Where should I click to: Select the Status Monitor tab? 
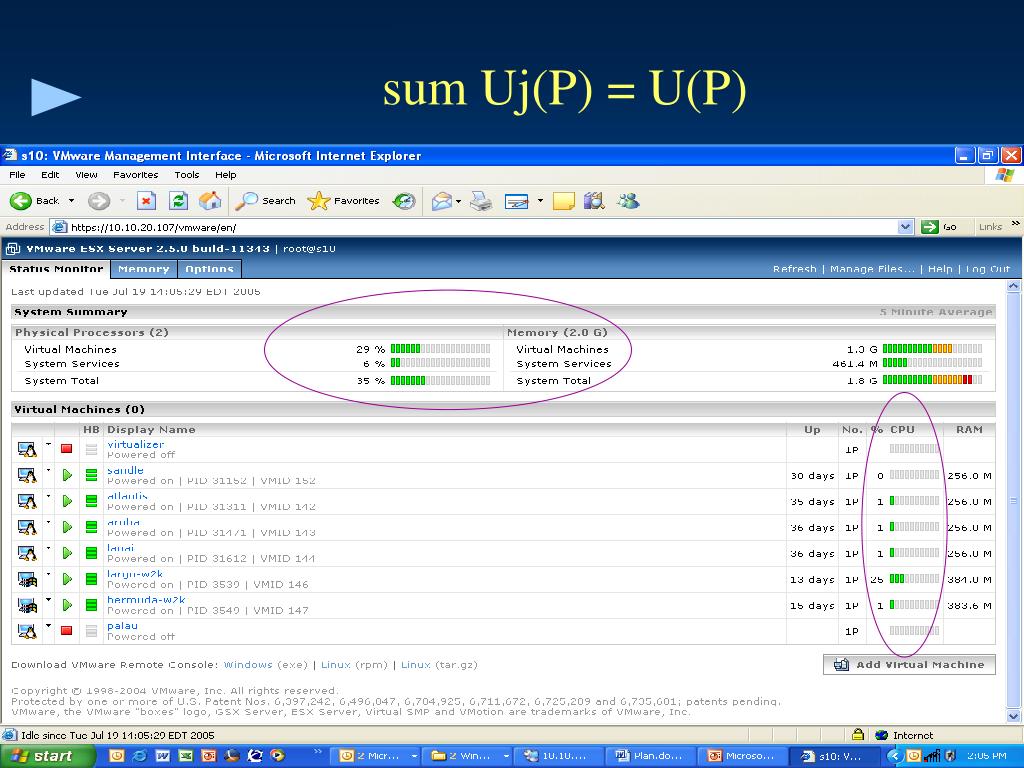pos(56,268)
